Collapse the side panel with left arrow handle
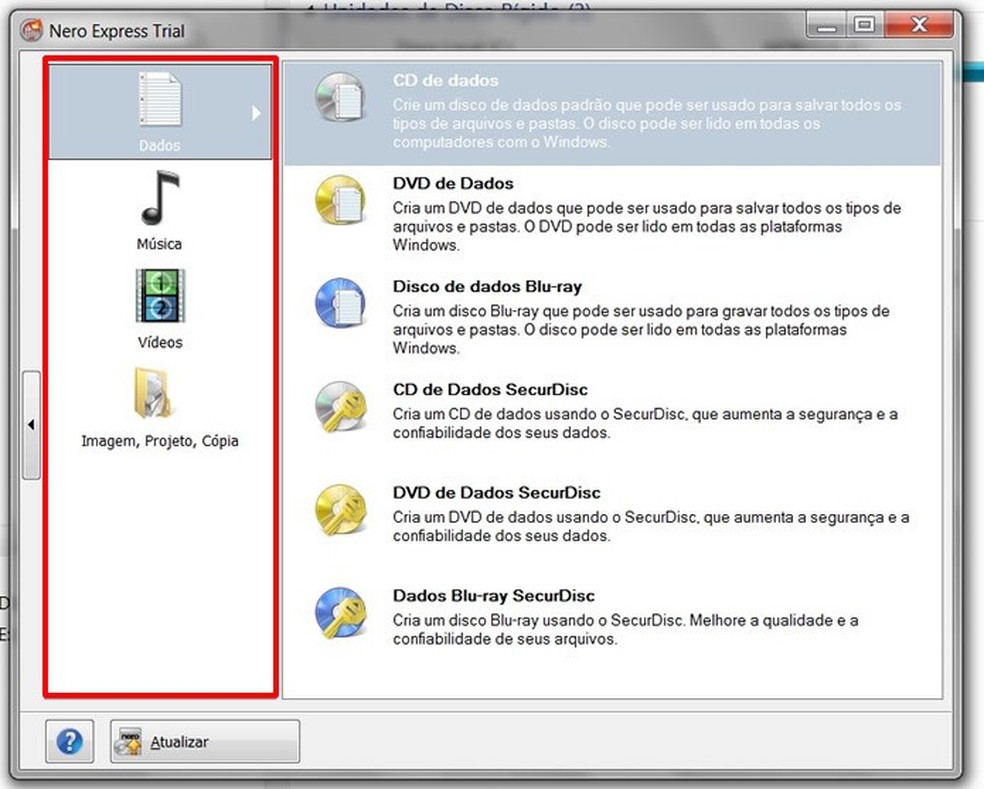Screen dimensions: 984x789 pyautogui.click(x=31, y=425)
